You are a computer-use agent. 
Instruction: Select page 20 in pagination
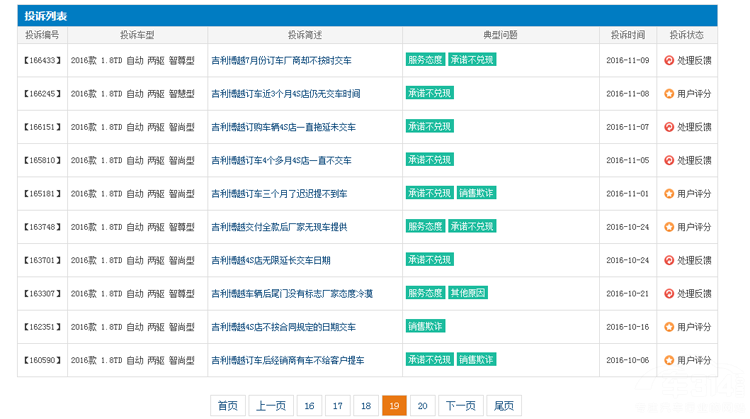tap(423, 405)
